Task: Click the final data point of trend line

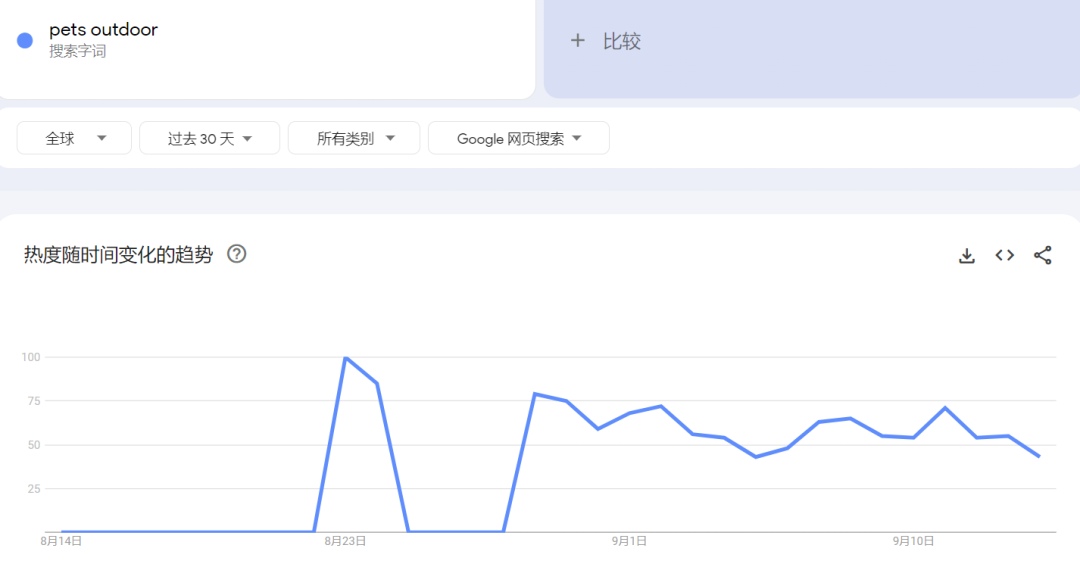Action: coord(1039,456)
